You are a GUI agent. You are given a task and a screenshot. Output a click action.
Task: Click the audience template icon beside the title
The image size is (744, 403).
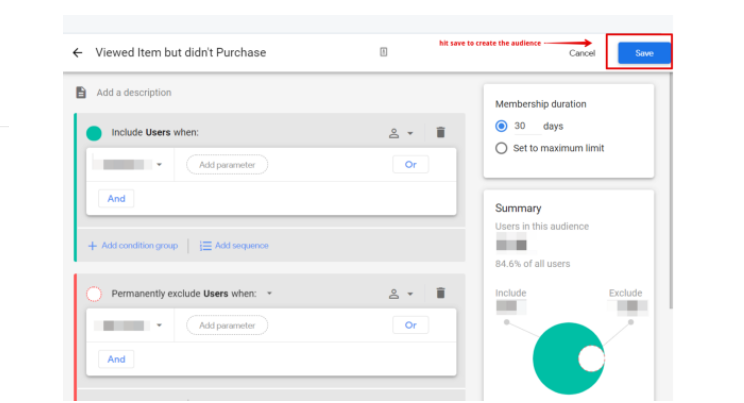click(383, 52)
